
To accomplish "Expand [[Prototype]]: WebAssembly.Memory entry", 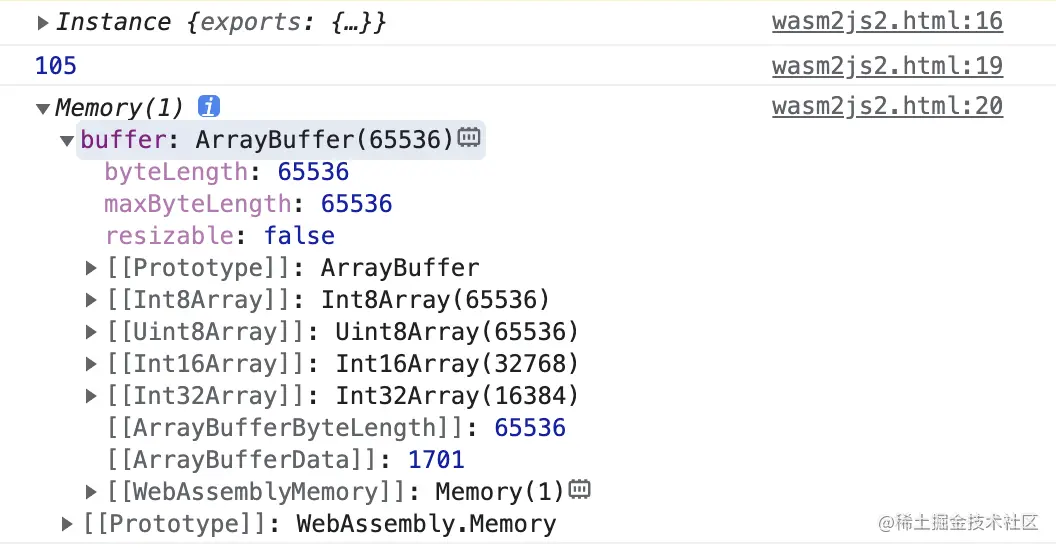I will click(67, 524).
